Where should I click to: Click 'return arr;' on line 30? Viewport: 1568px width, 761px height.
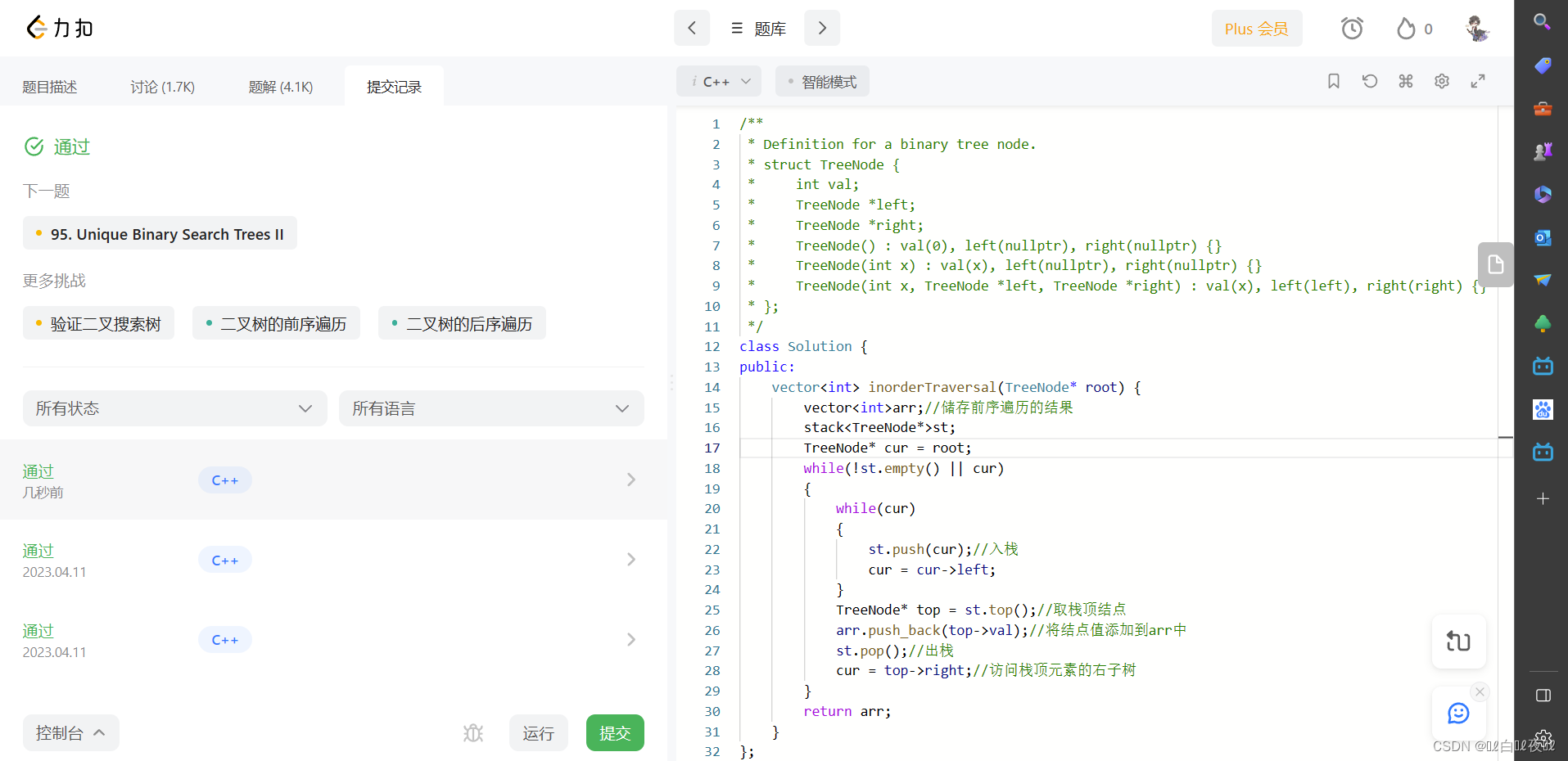click(847, 711)
